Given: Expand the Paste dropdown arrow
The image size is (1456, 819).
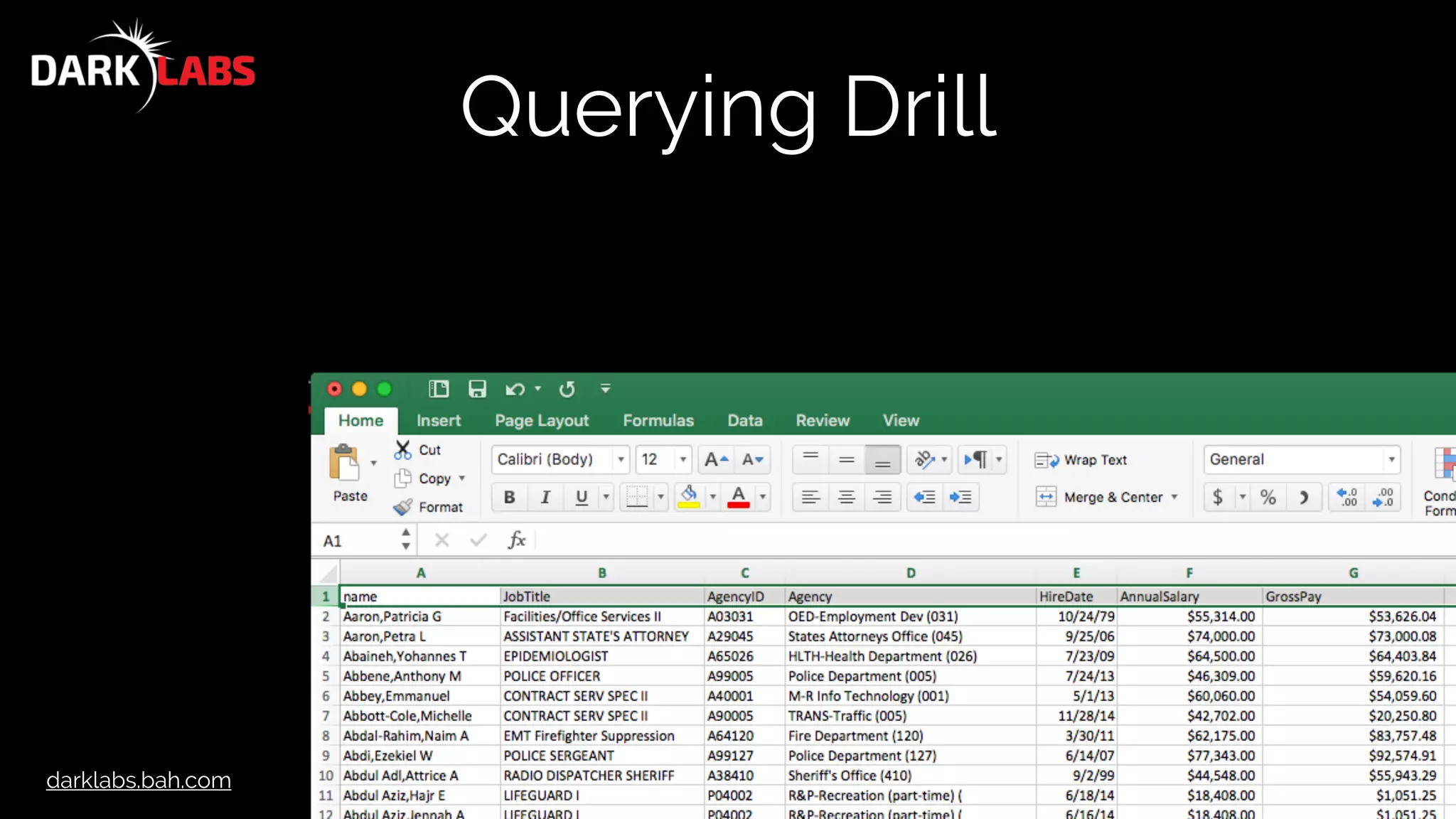Looking at the screenshot, I should (373, 464).
